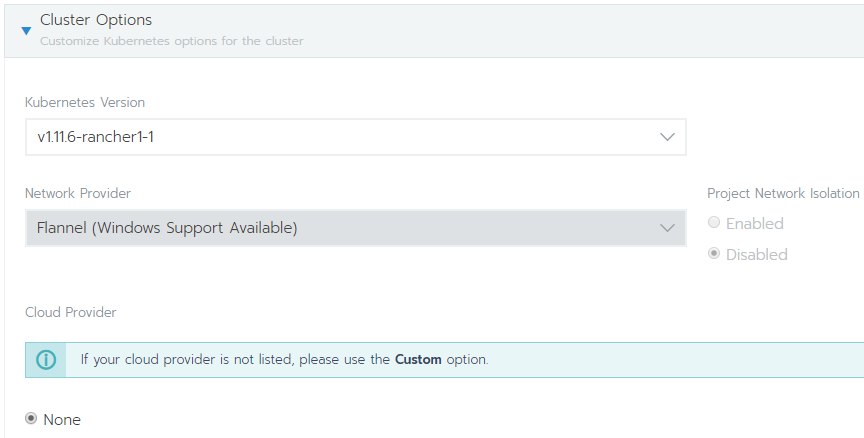Click the Enabled text label
Viewport: 864px width, 438px height.
(x=754, y=224)
